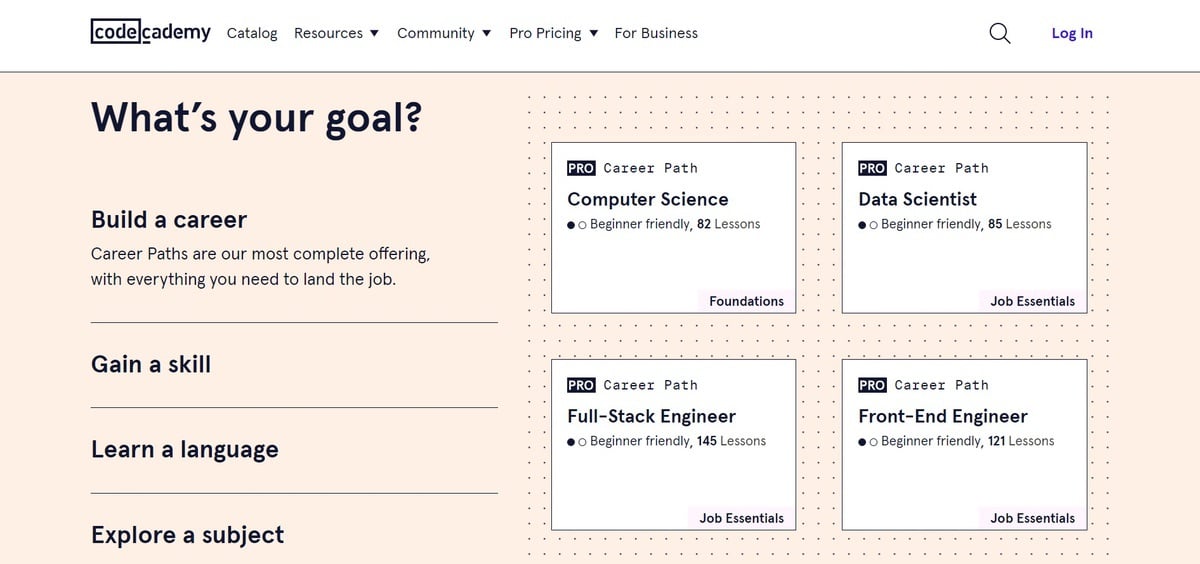Click difficulty dots on Computer Science card
Screen dimensions: 1200x564
click(x=576, y=225)
